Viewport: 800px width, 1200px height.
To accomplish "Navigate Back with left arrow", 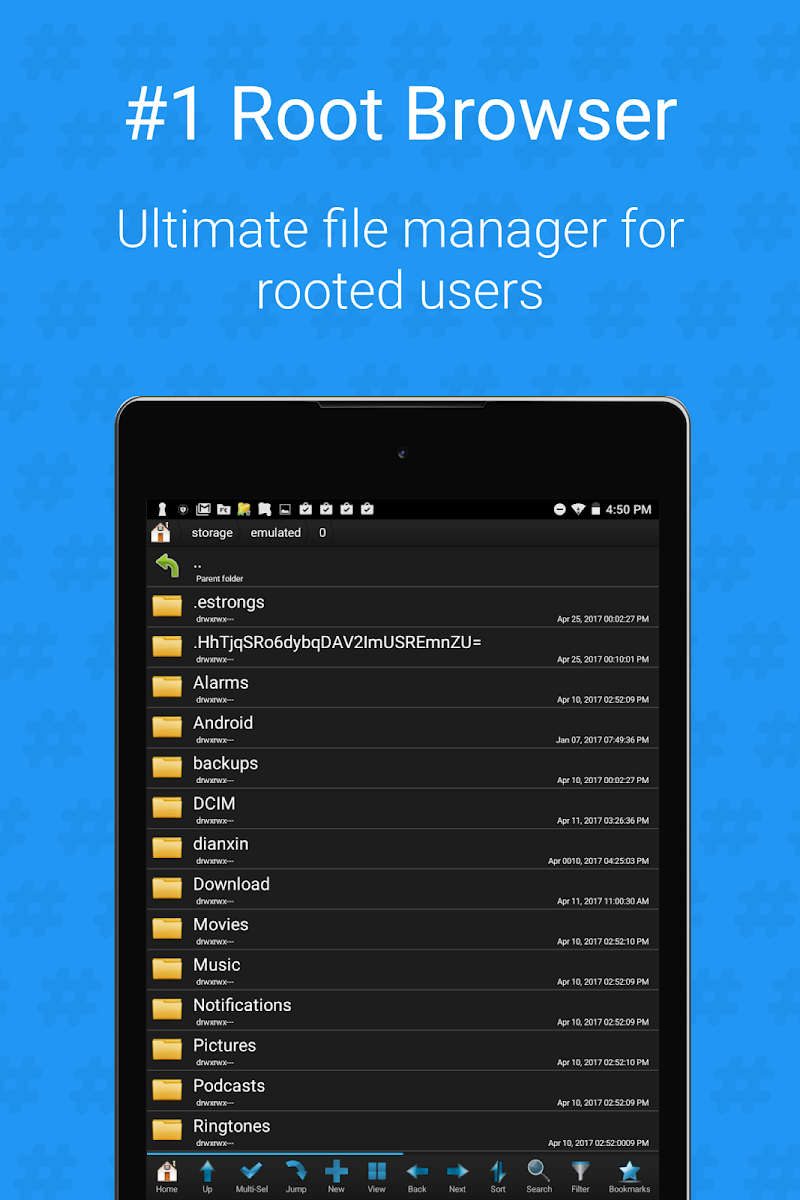I will coord(417,1175).
